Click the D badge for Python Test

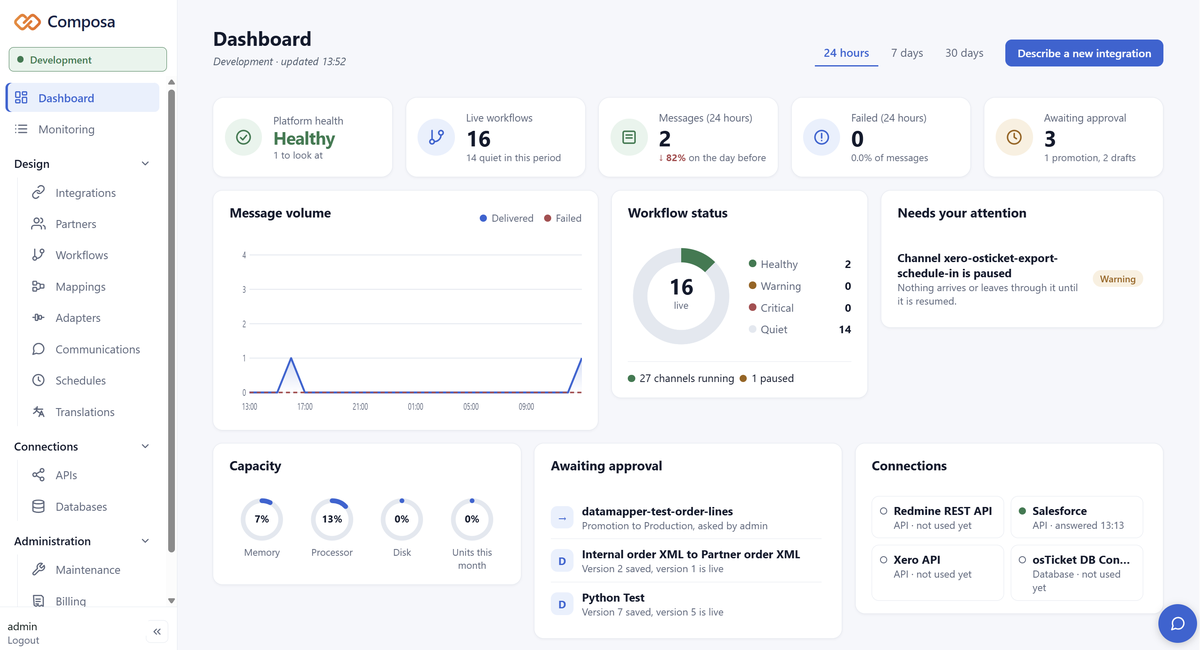coord(562,604)
